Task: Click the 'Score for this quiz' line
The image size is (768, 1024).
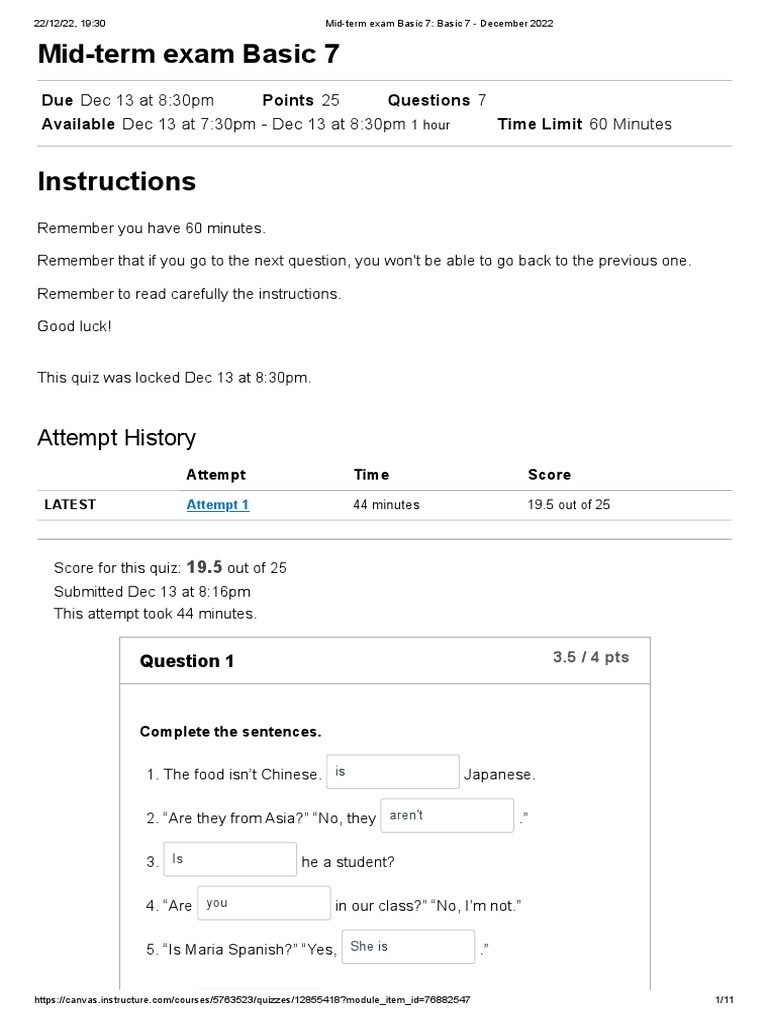Action: [x=170, y=568]
